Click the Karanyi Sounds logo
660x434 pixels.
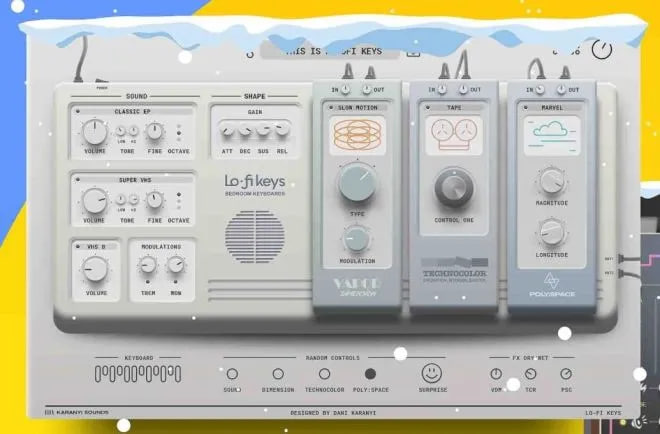77,412
